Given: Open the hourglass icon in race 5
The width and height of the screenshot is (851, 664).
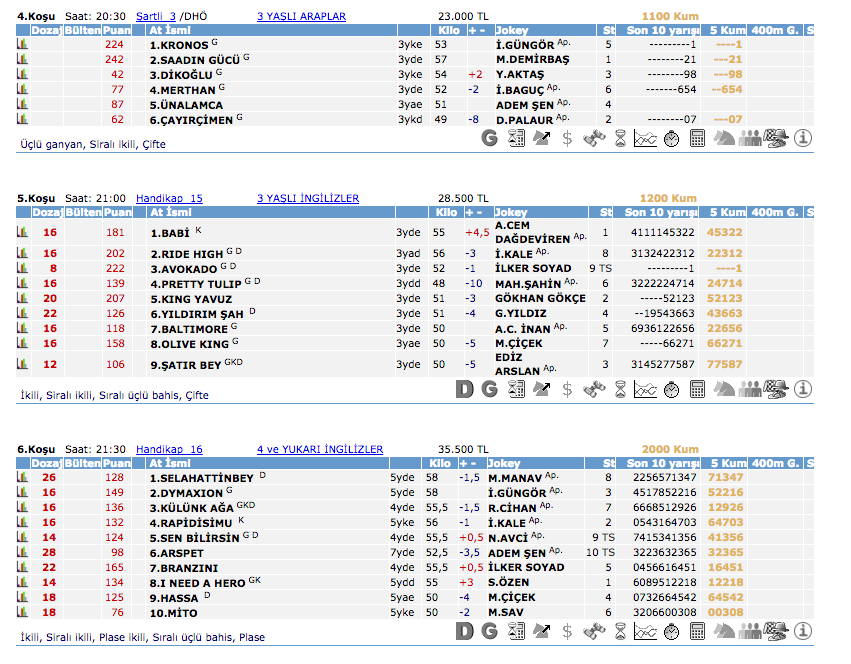Looking at the screenshot, I should pyautogui.click(x=620, y=389).
